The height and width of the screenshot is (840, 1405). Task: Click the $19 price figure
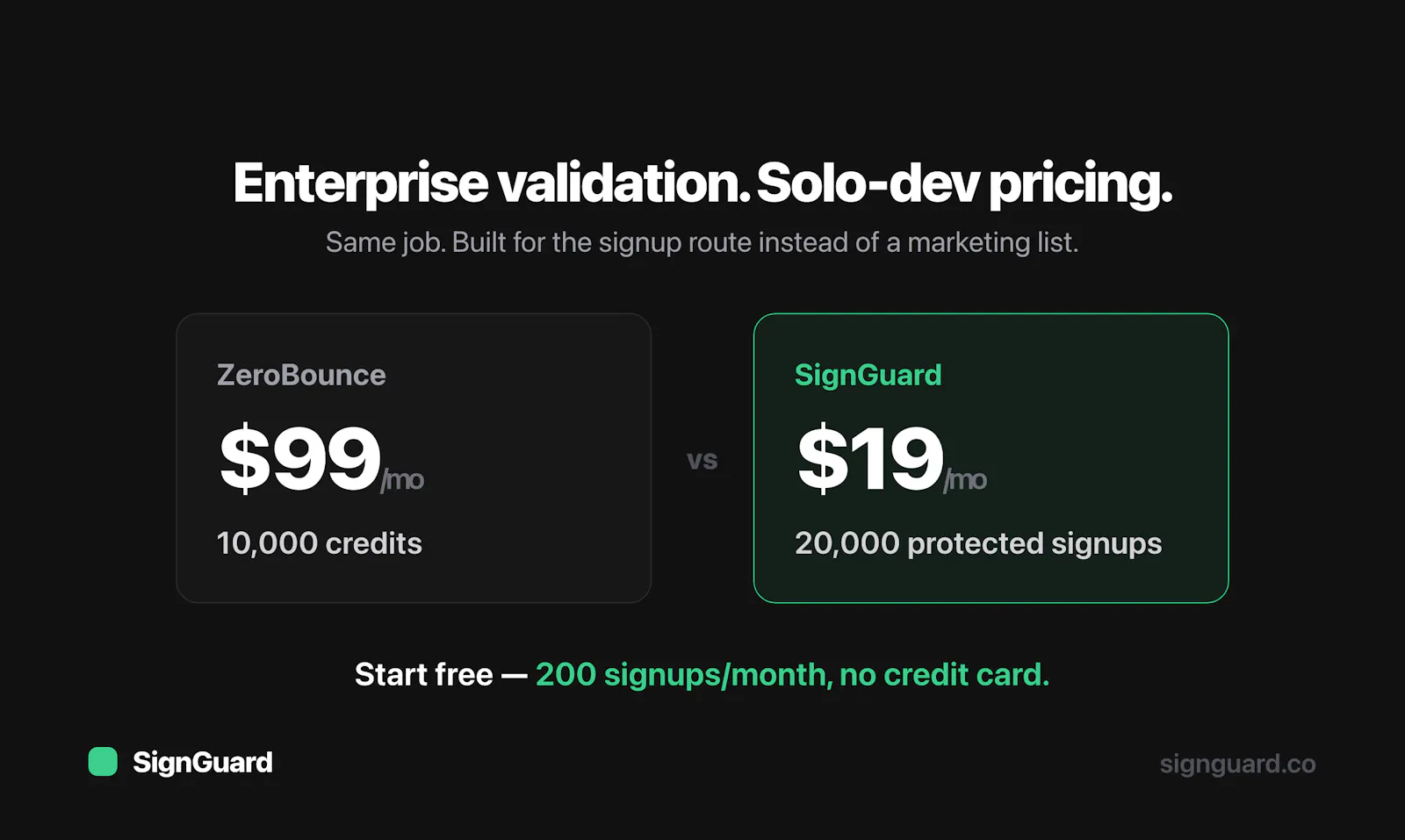[870, 458]
